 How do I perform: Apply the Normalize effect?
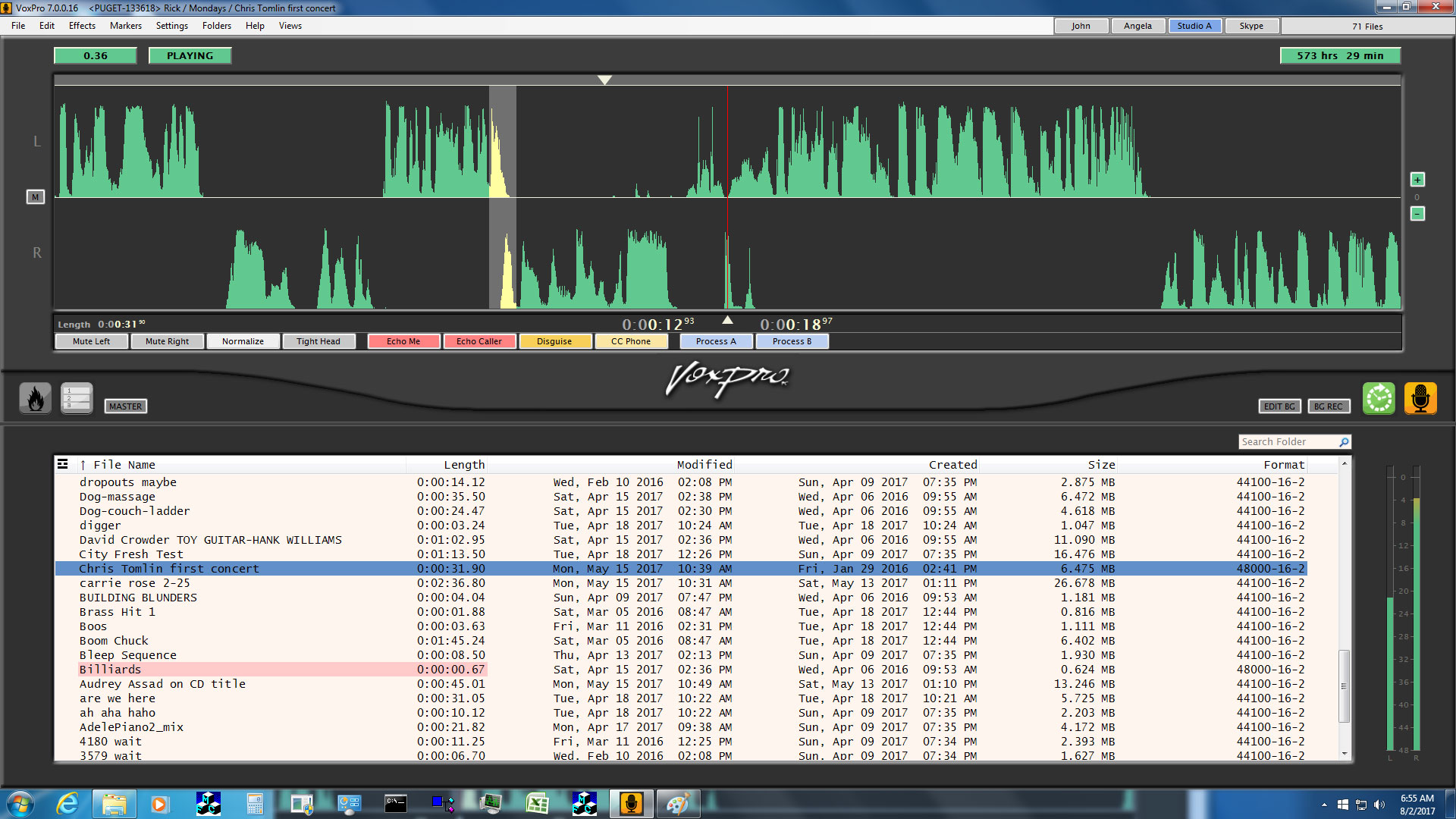[x=243, y=341]
